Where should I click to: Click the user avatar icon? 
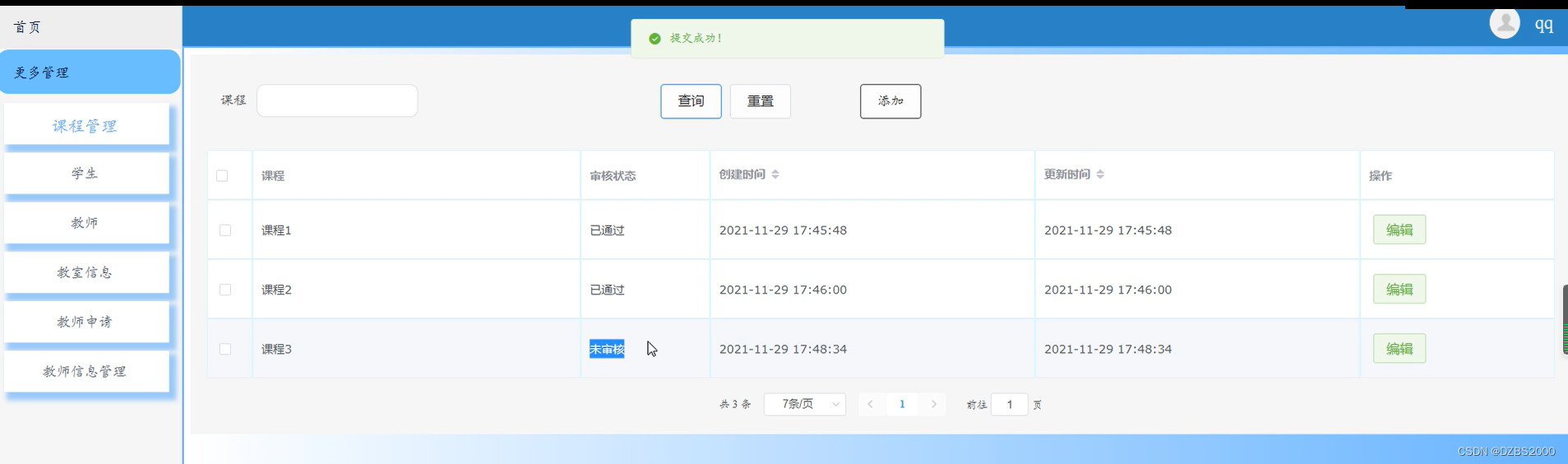point(1505,23)
